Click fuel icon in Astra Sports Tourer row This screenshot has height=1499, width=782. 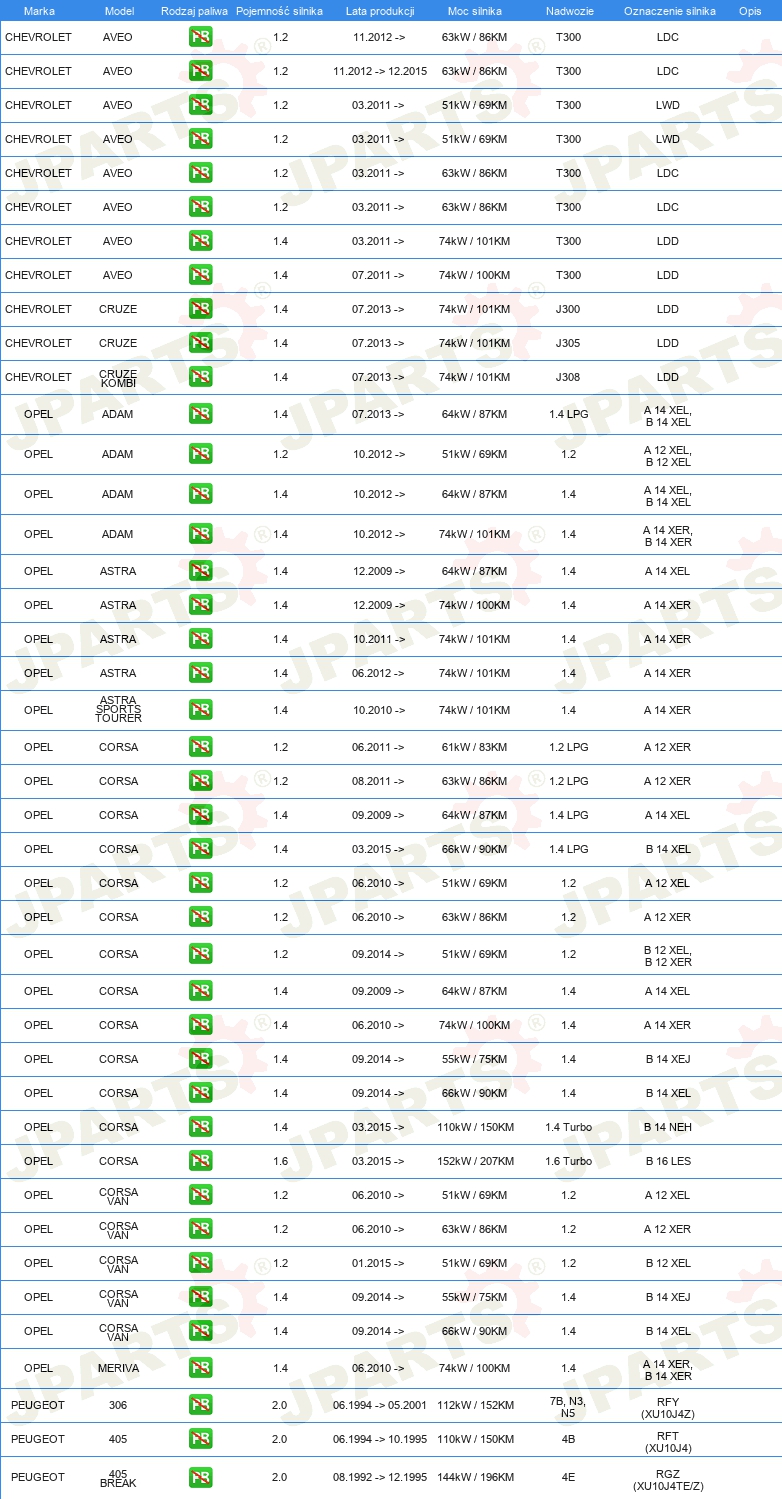pos(200,710)
